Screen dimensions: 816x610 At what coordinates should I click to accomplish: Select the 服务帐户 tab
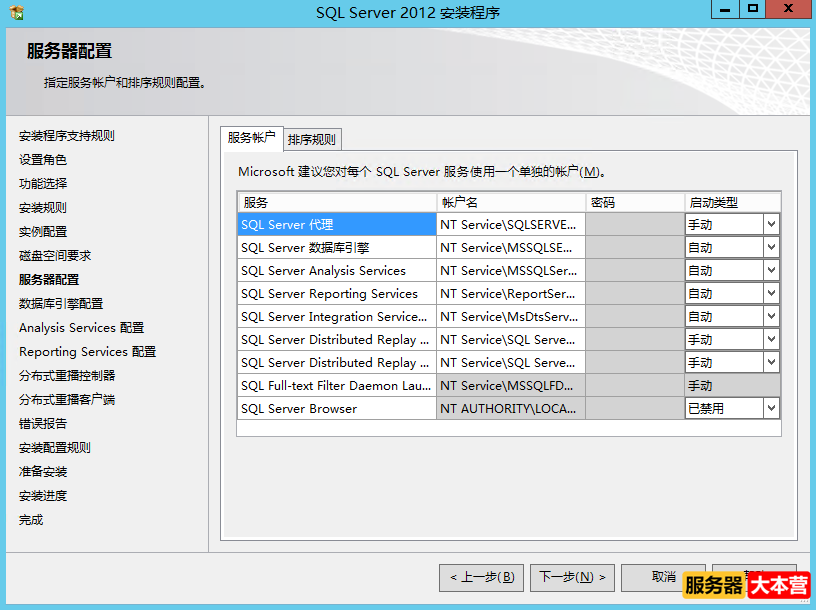(x=251, y=138)
